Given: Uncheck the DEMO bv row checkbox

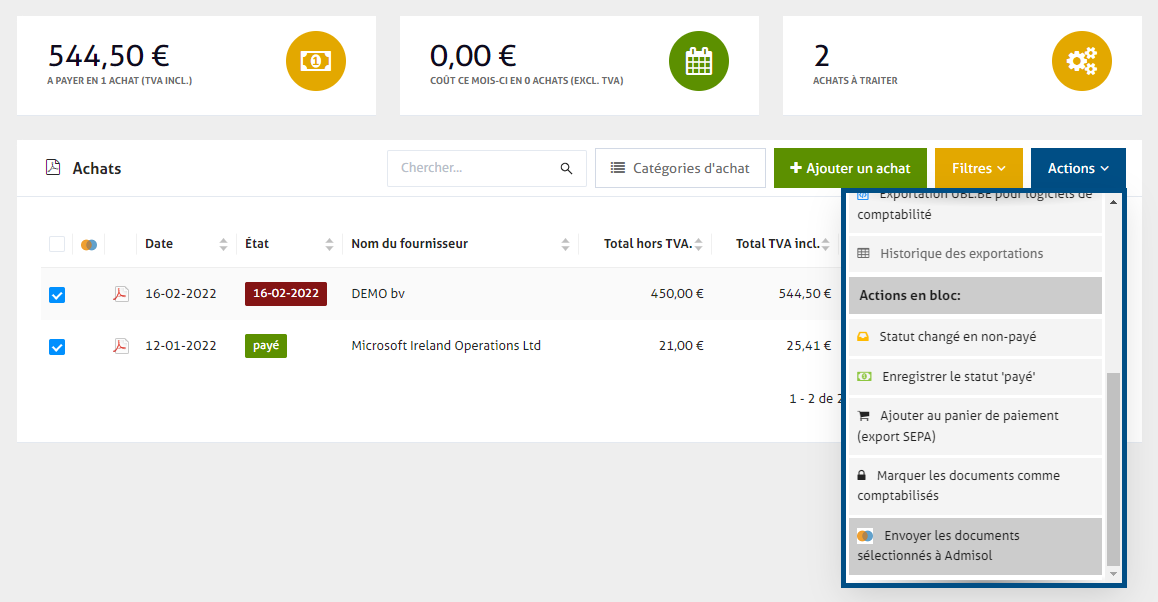Looking at the screenshot, I should (57, 295).
